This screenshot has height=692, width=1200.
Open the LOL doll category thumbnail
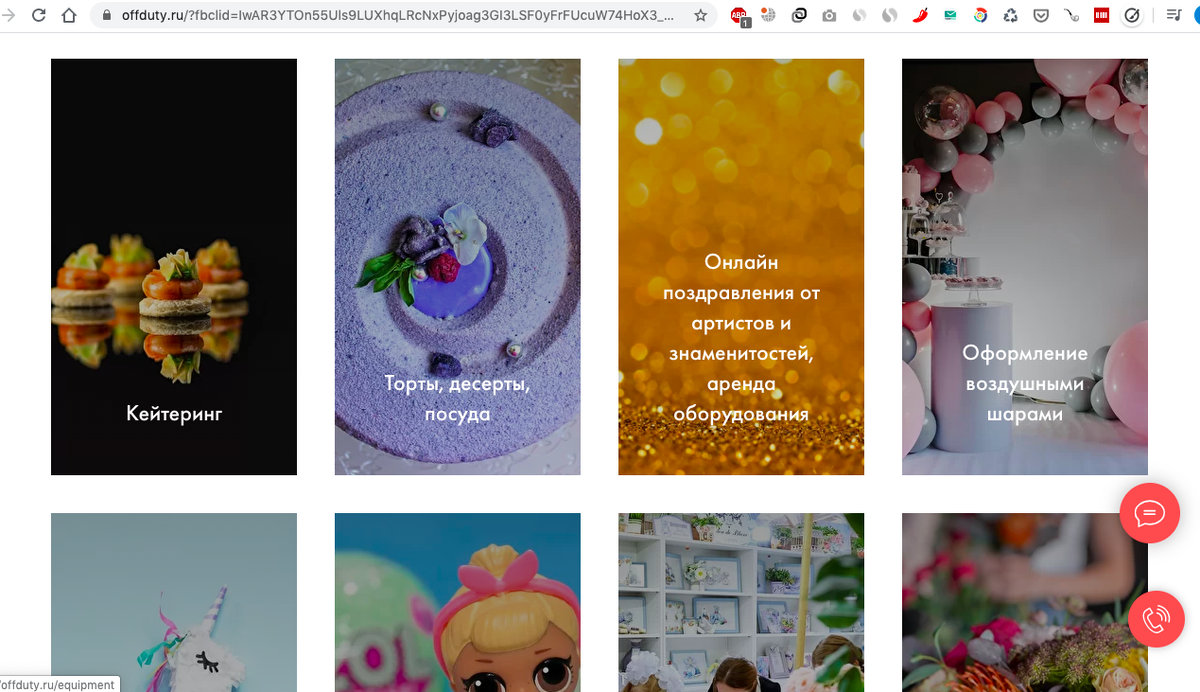tap(457, 602)
